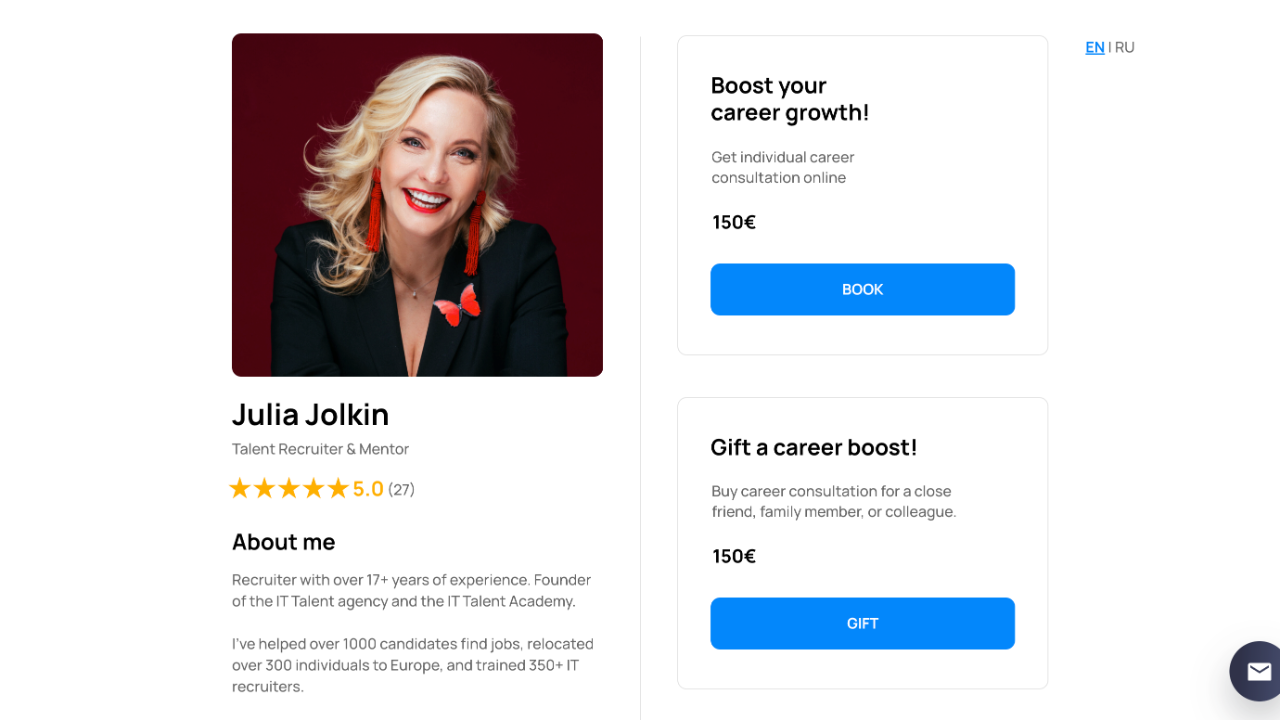Click the third rating star
This screenshot has height=720, width=1280.
pyautogui.click(x=289, y=488)
